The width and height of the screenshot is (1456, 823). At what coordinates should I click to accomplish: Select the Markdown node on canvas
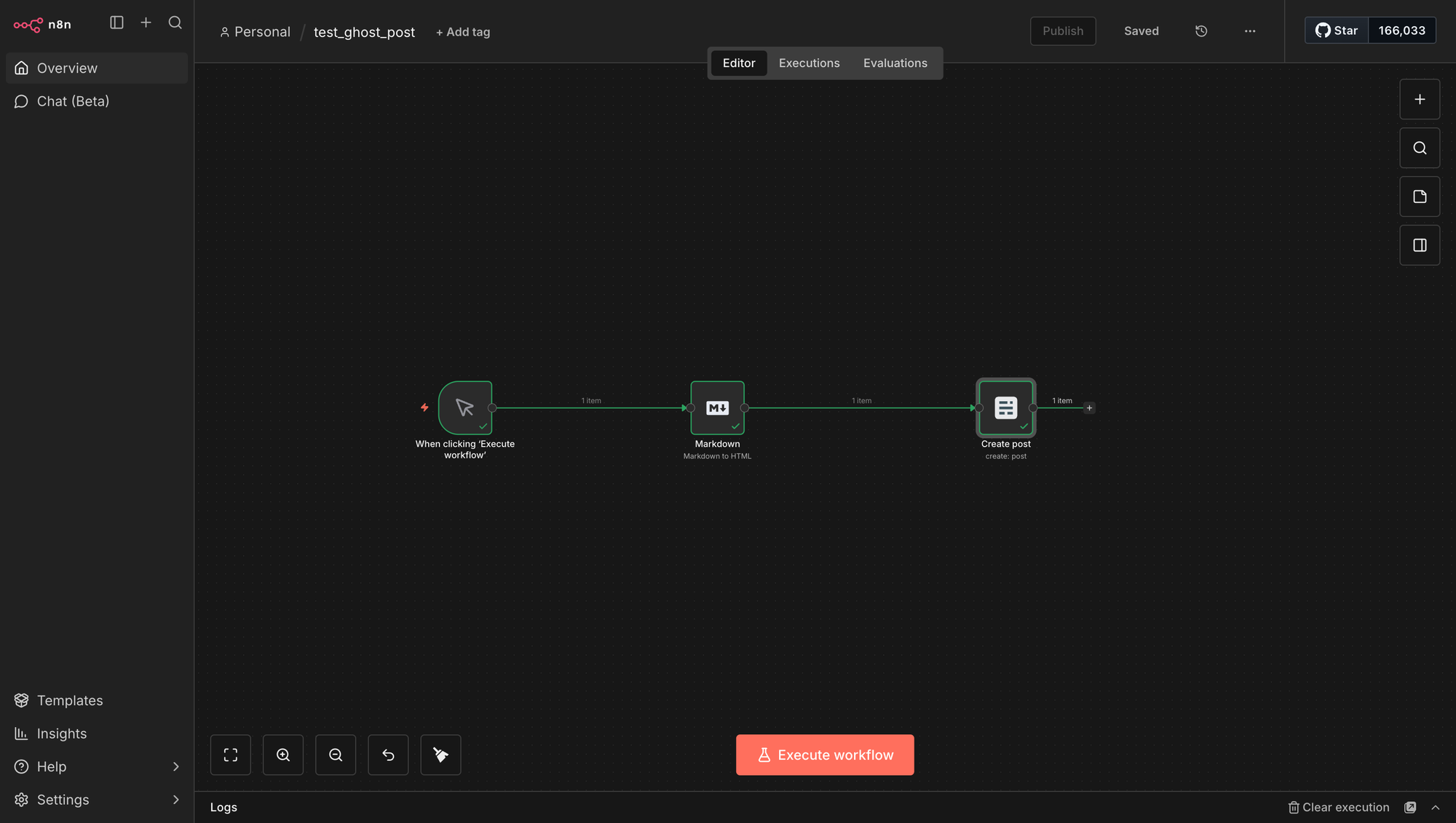click(717, 407)
